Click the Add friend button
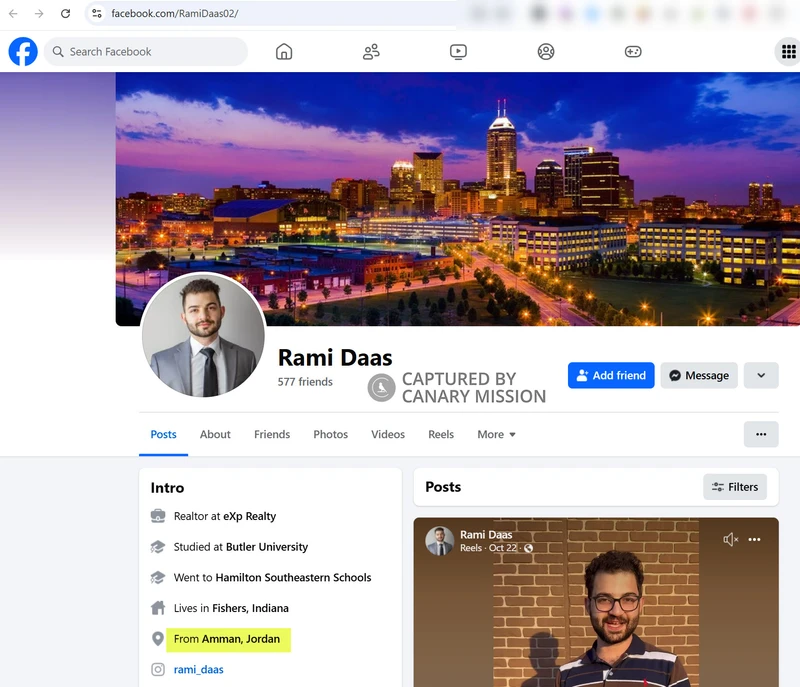Viewport: 800px width, 687px height. click(x=610, y=375)
